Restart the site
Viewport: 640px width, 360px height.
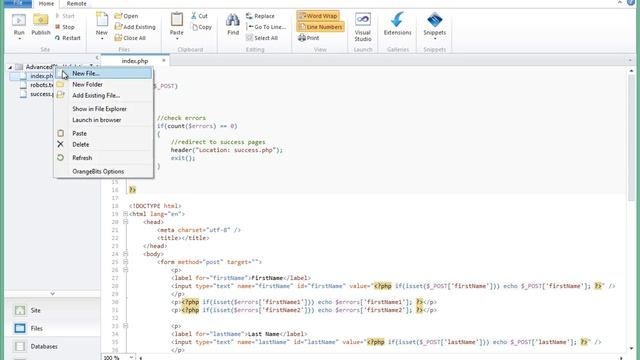pos(68,38)
